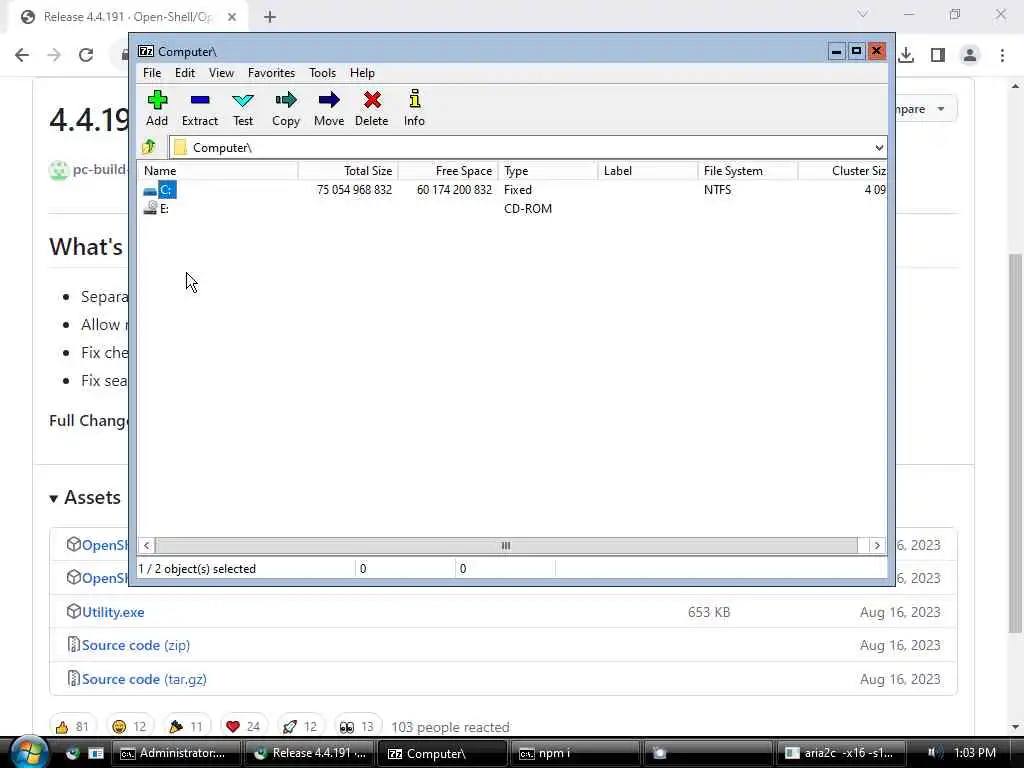Go up one folder level in 7-Zip

pyautogui.click(x=149, y=147)
